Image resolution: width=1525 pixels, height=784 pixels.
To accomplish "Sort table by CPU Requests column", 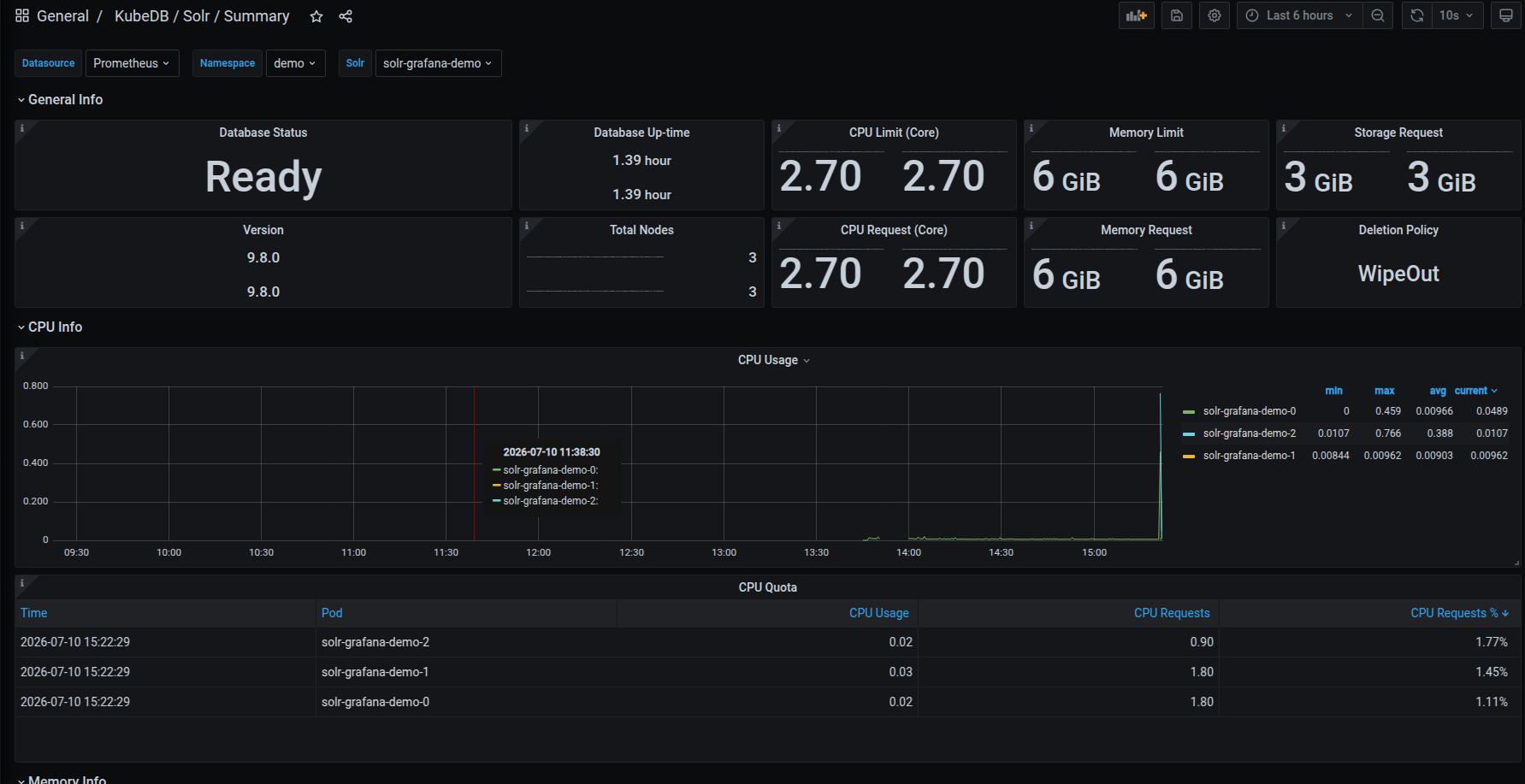I will point(1172,613).
